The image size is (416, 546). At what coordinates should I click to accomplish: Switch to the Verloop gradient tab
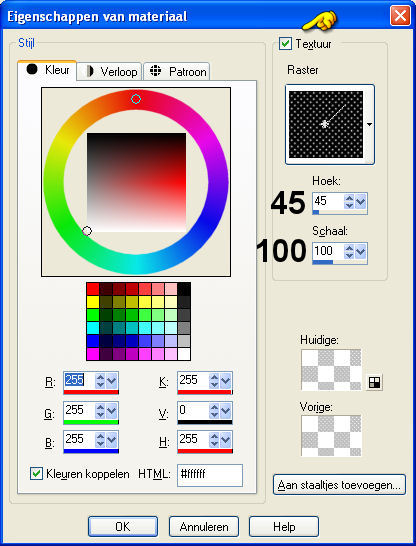point(109,72)
